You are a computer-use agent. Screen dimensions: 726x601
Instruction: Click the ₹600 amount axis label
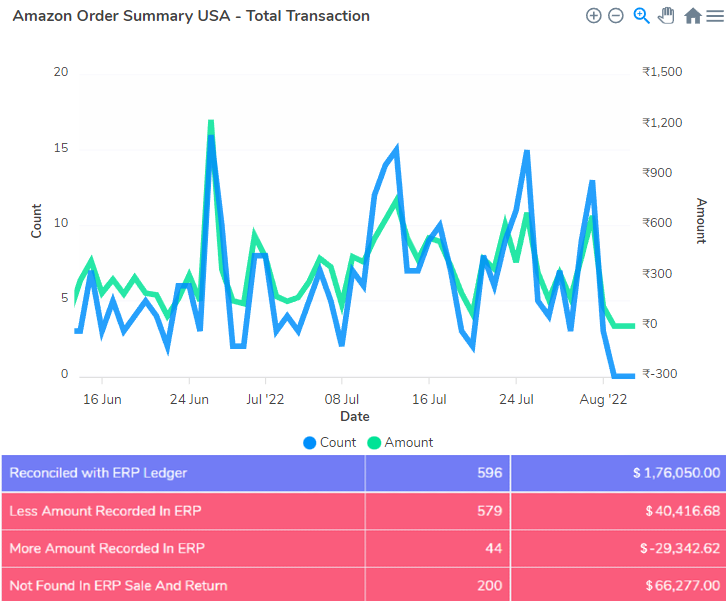(657, 223)
